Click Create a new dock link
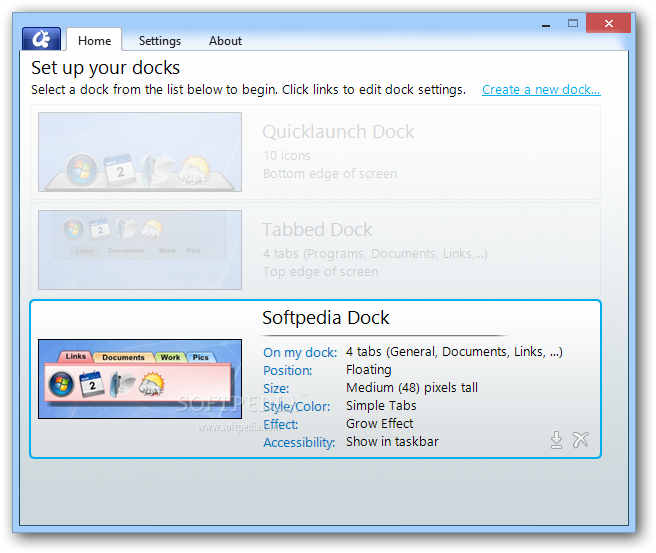The image size is (656, 553). [541, 90]
